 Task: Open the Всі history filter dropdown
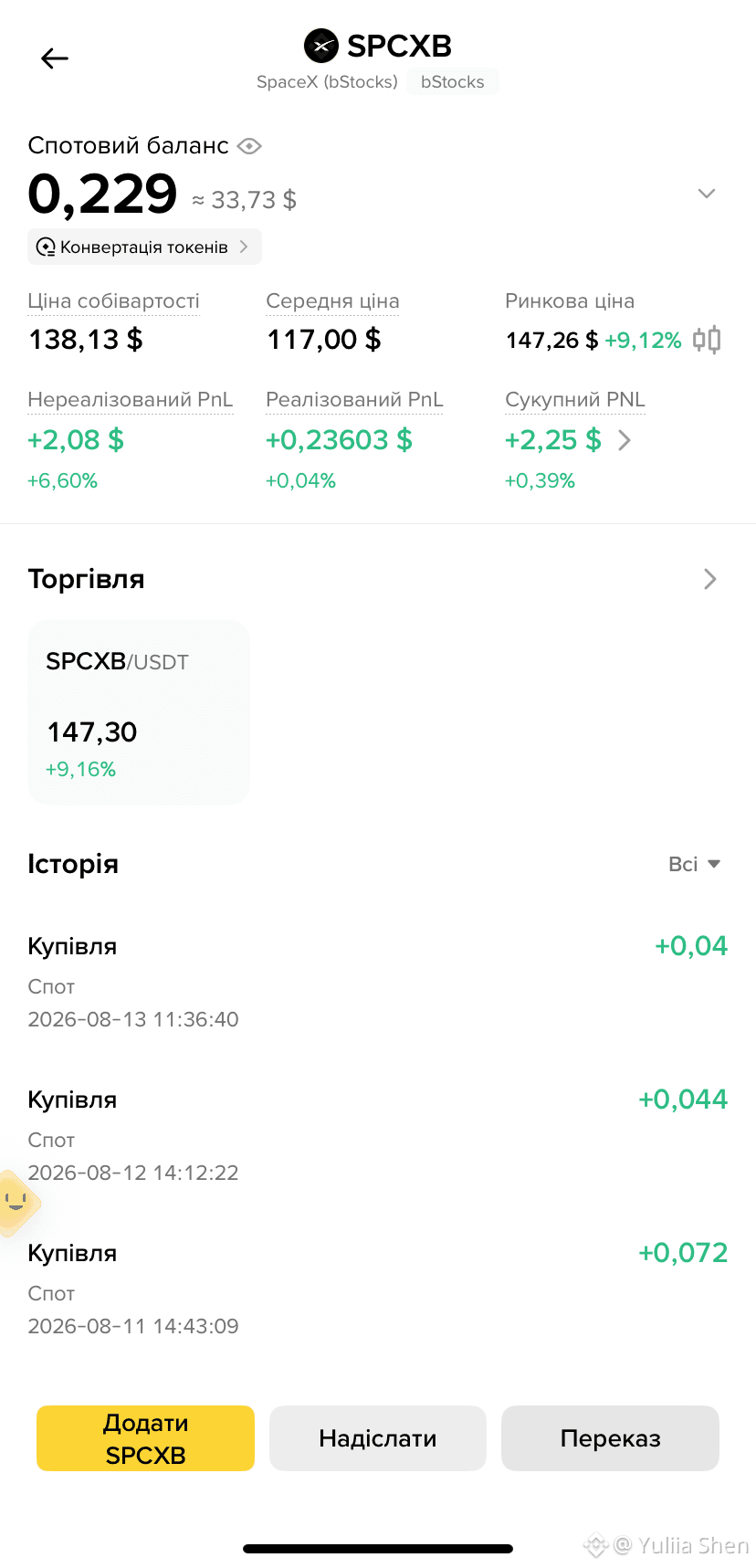pos(694,864)
